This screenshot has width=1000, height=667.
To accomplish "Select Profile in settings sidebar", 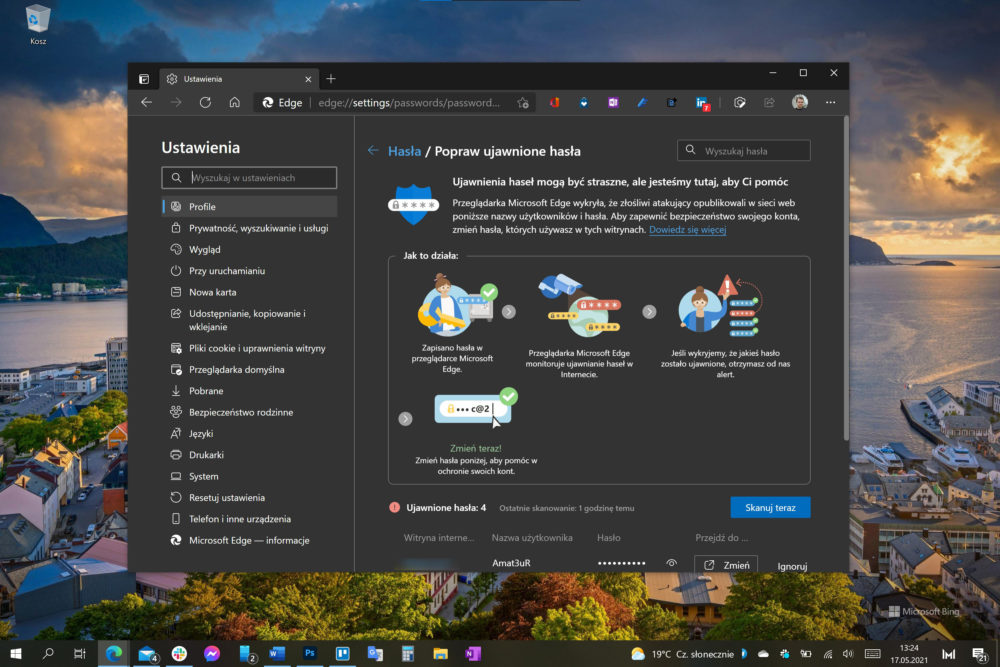I will click(249, 207).
